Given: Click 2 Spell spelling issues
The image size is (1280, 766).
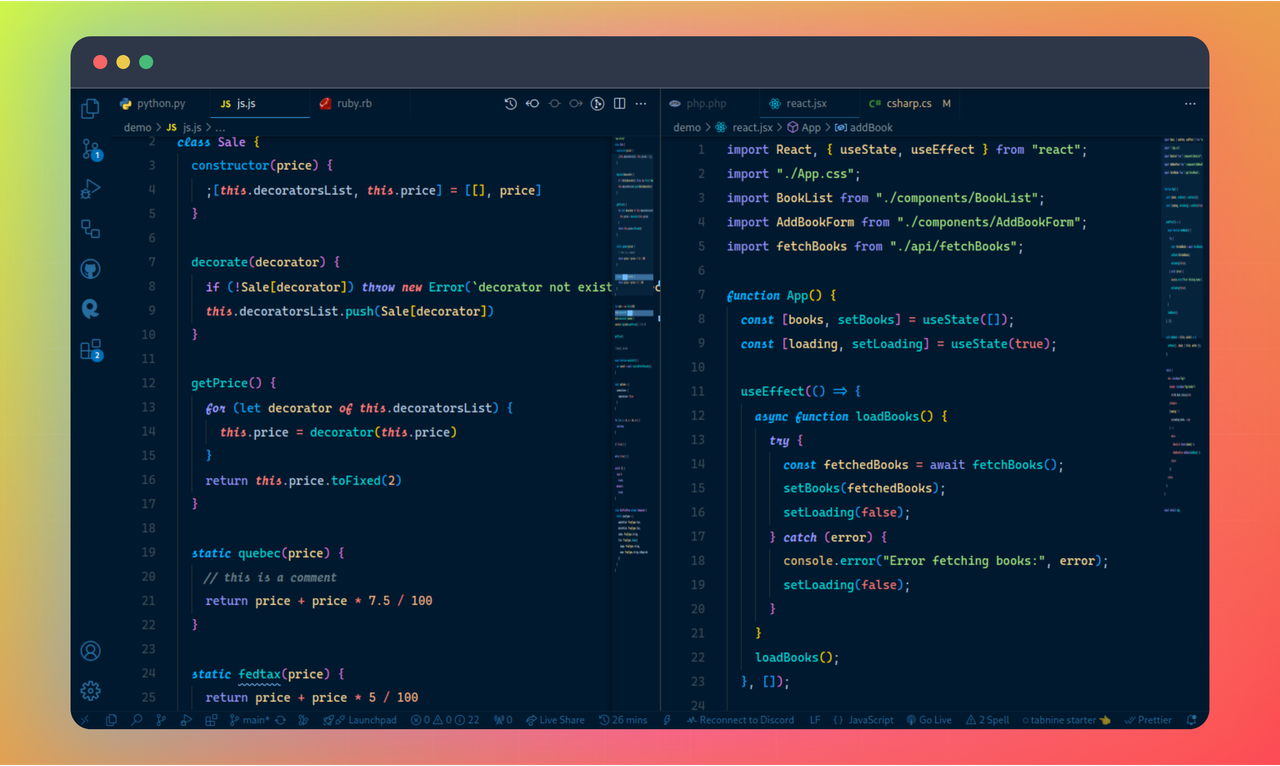Looking at the screenshot, I should click(988, 720).
